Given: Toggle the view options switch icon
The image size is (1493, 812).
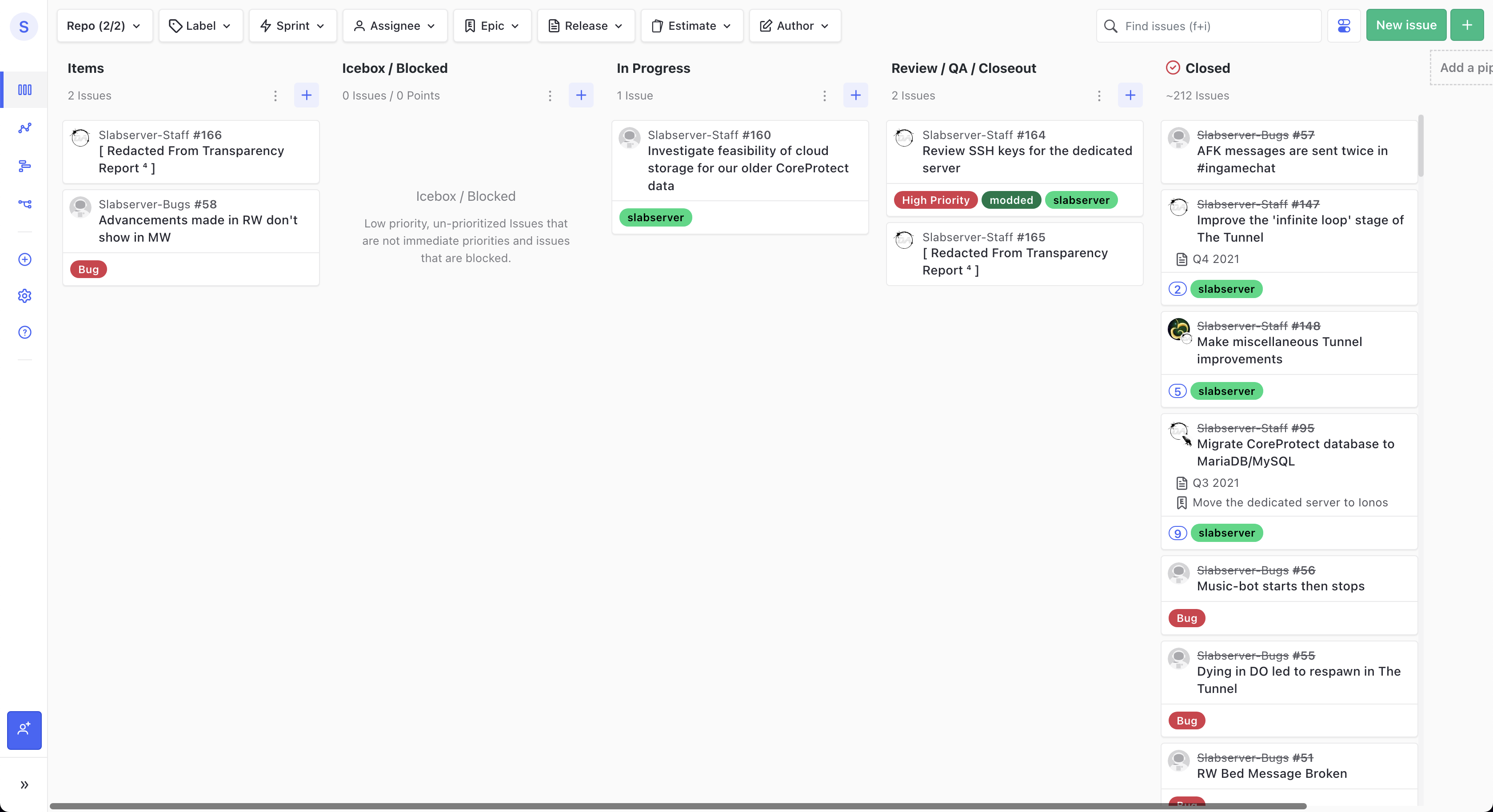Looking at the screenshot, I should (x=1343, y=26).
